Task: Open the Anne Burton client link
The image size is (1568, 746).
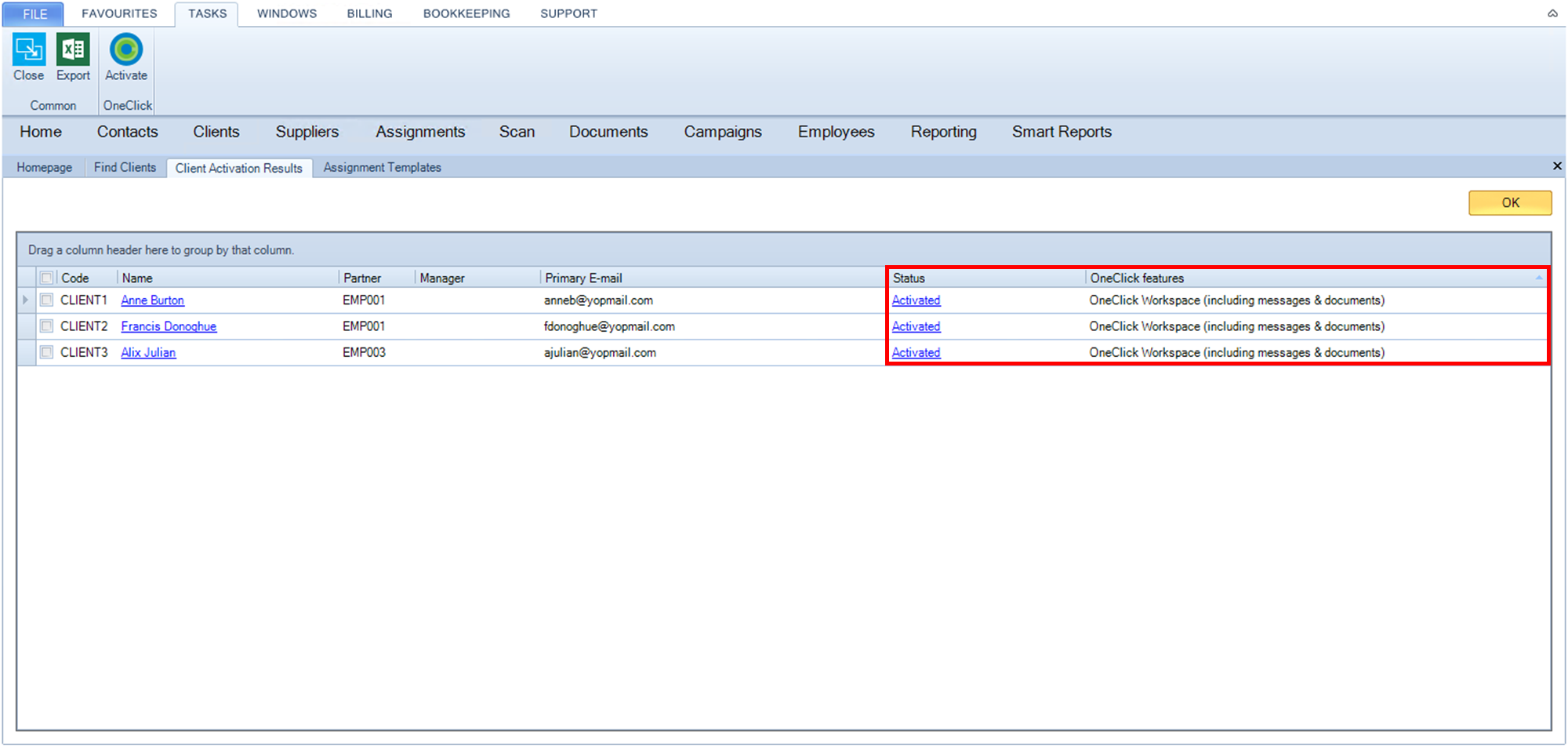Action: coord(152,300)
